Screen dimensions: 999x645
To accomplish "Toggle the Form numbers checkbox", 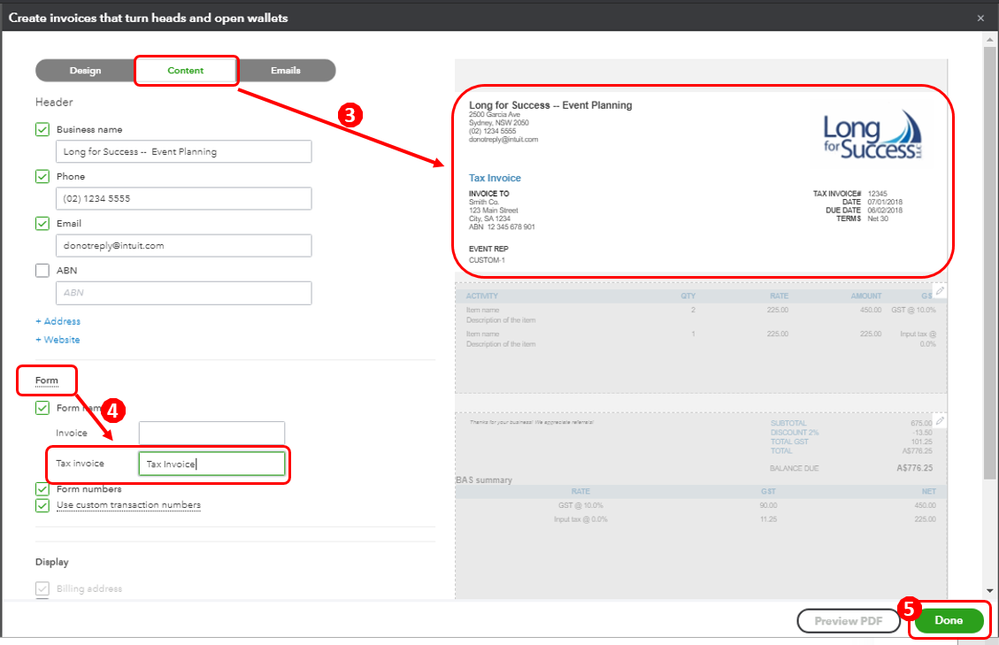I will (x=42, y=489).
